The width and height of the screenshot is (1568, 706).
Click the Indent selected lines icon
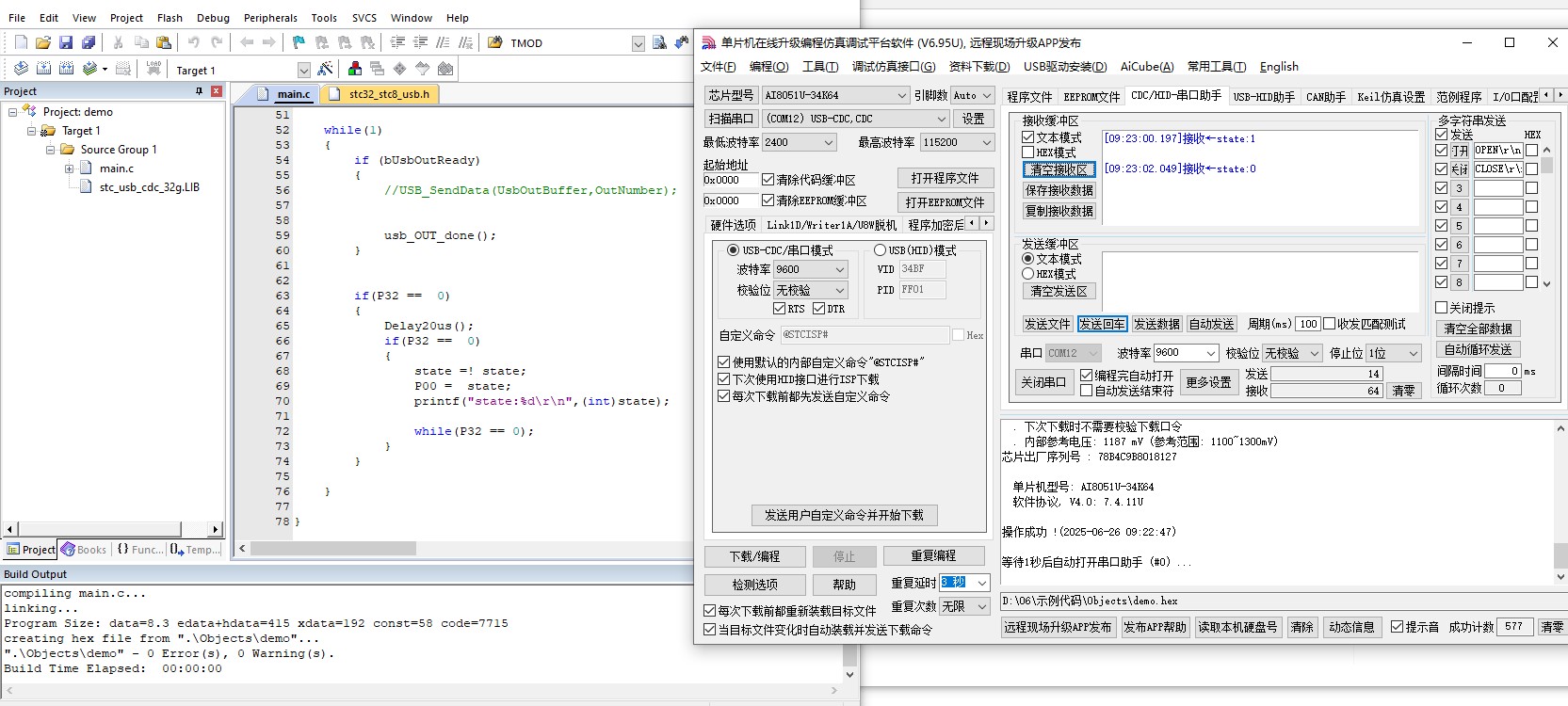coord(397,42)
